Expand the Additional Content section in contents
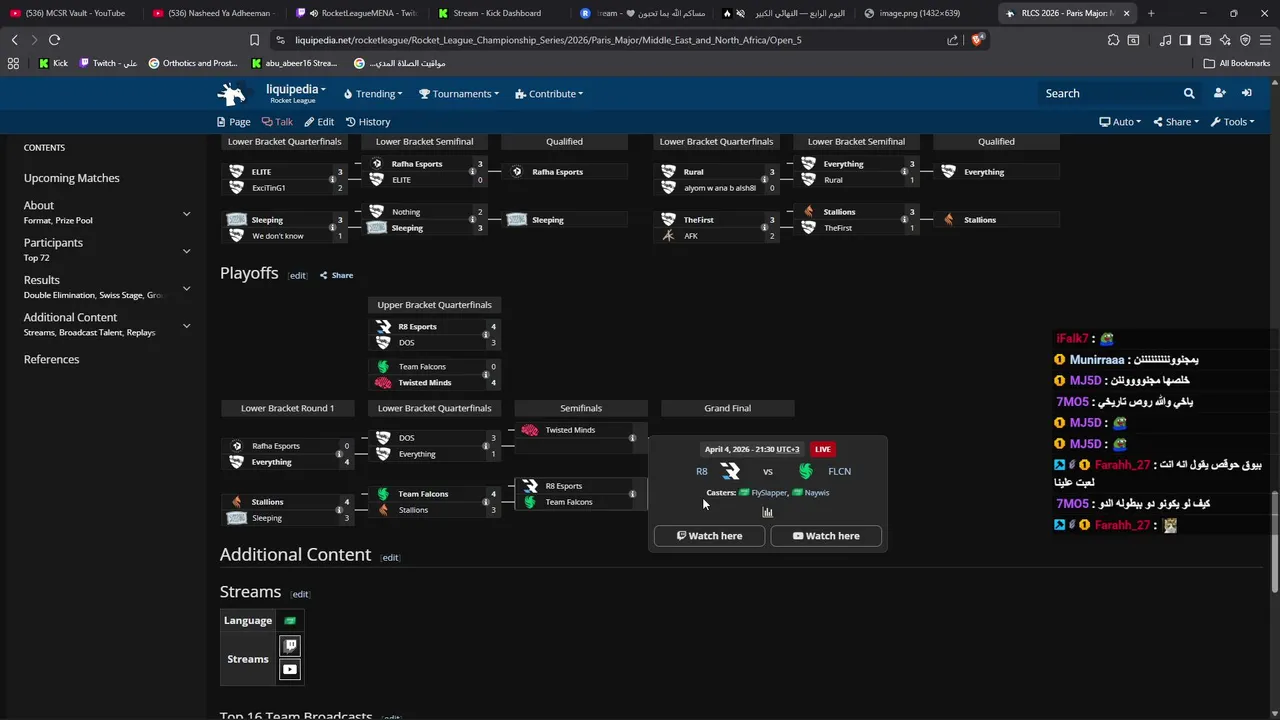 186,325
